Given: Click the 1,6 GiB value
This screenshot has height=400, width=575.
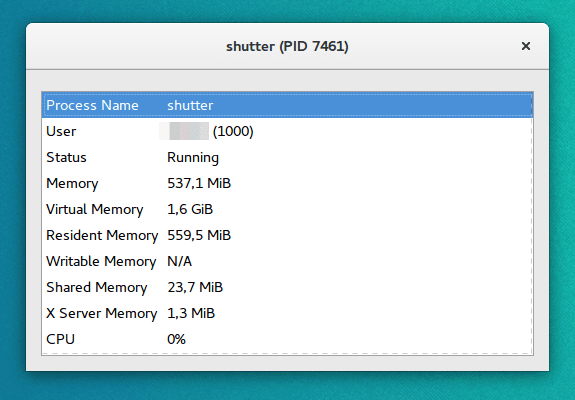Looking at the screenshot, I should point(190,209).
